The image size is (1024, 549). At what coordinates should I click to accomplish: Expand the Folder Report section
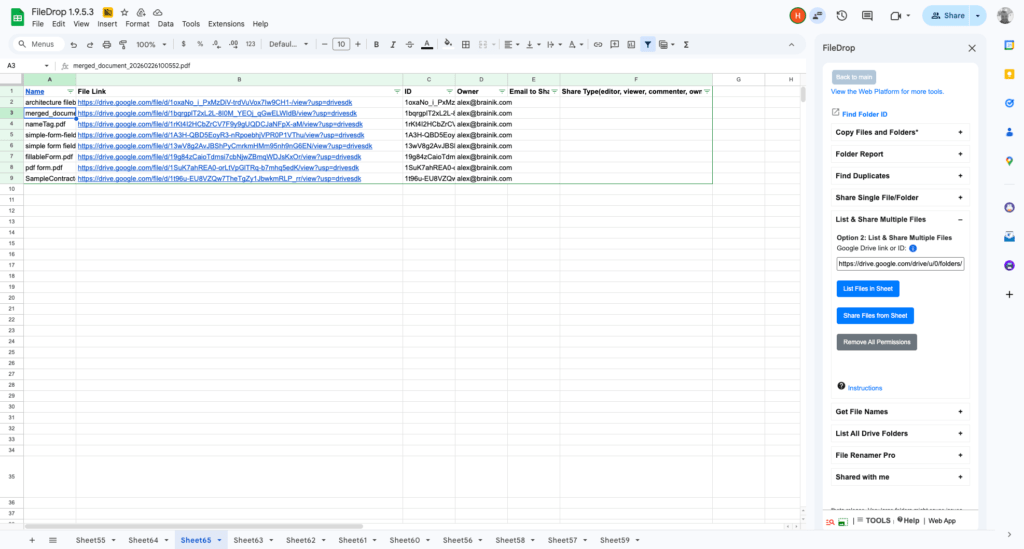(x=899, y=154)
